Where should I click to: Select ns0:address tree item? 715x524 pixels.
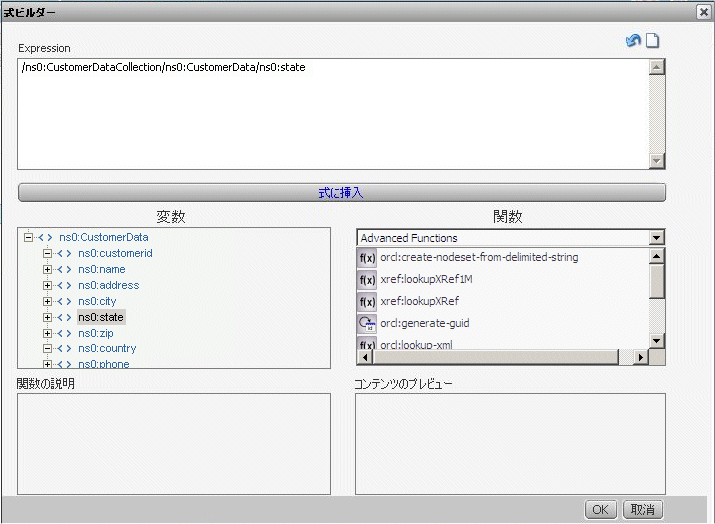pos(109,285)
